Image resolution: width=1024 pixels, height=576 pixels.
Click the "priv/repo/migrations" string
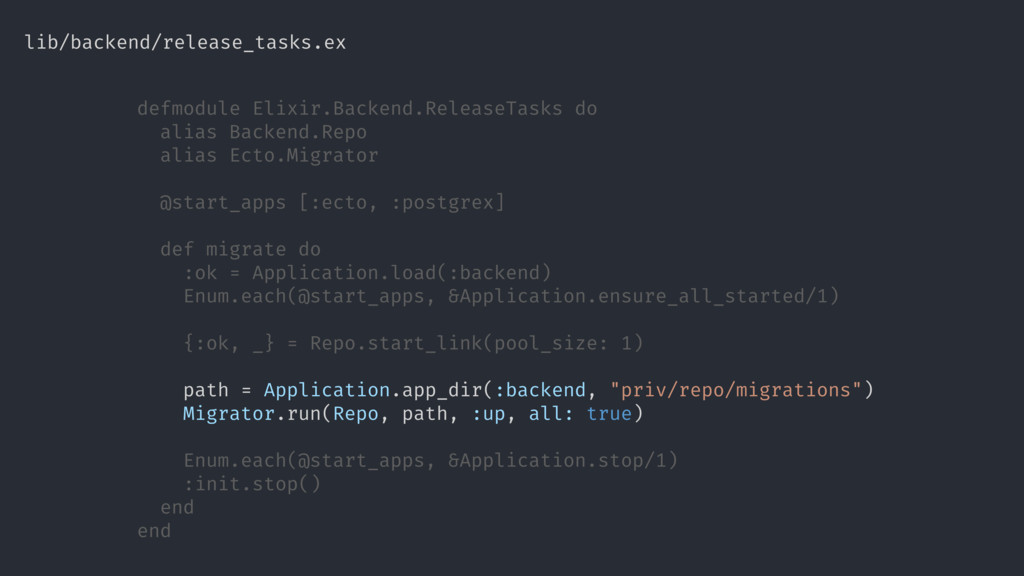coord(735,391)
